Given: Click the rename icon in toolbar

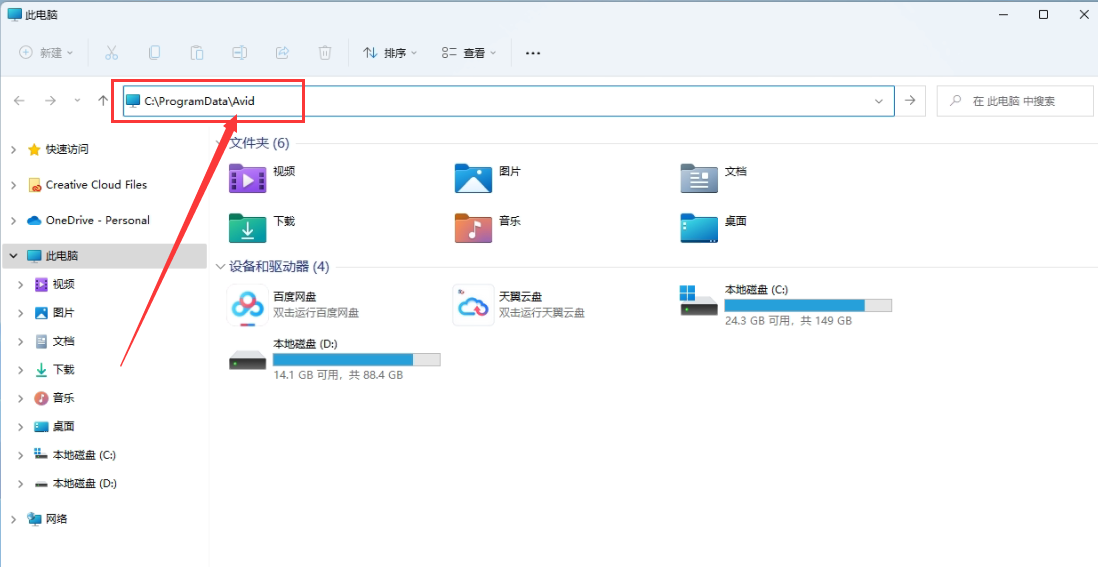Looking at the screenshot, I should [x=240, y=52].
